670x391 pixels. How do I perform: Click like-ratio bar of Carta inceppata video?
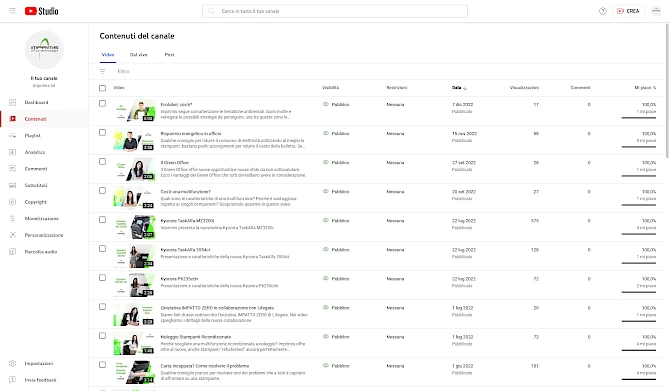pyautogui.click(x=638, y=379)
